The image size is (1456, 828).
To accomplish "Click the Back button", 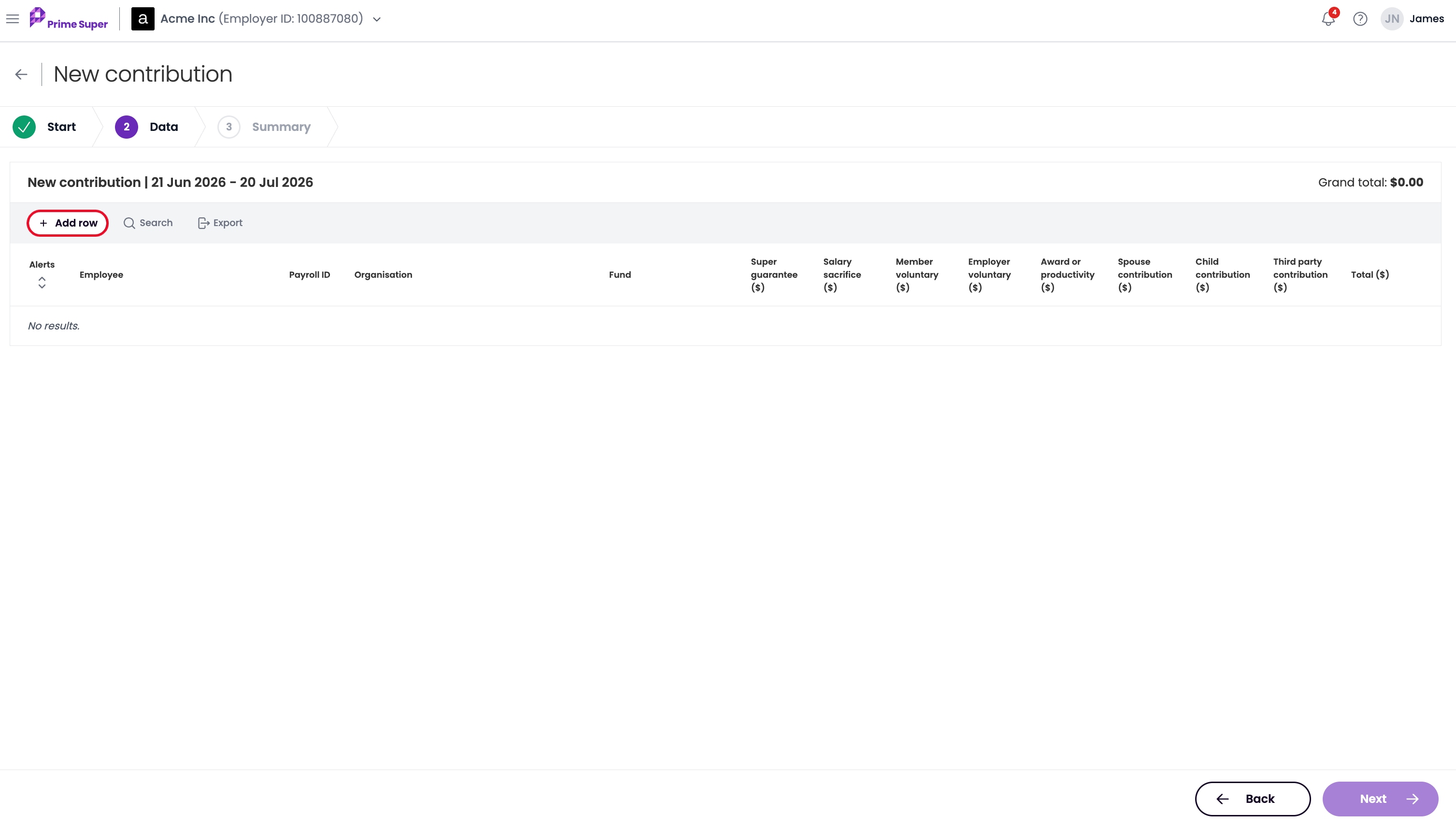I will coord(1253,799).
